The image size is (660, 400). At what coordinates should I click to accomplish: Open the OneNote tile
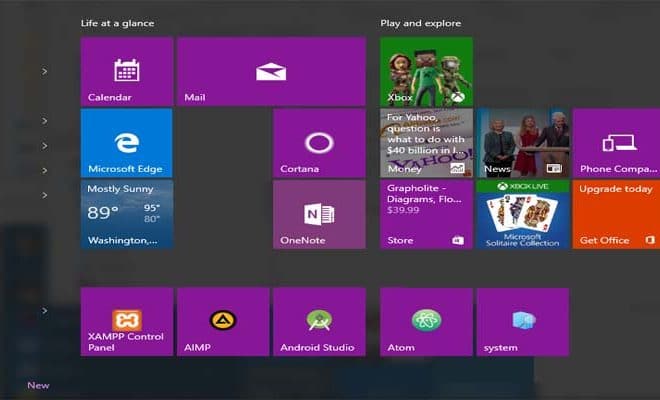319,214
